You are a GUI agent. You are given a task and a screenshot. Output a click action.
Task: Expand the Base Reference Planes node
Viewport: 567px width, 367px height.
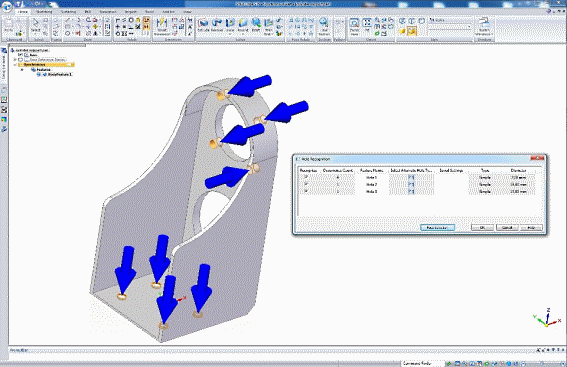tap(15, 59)
